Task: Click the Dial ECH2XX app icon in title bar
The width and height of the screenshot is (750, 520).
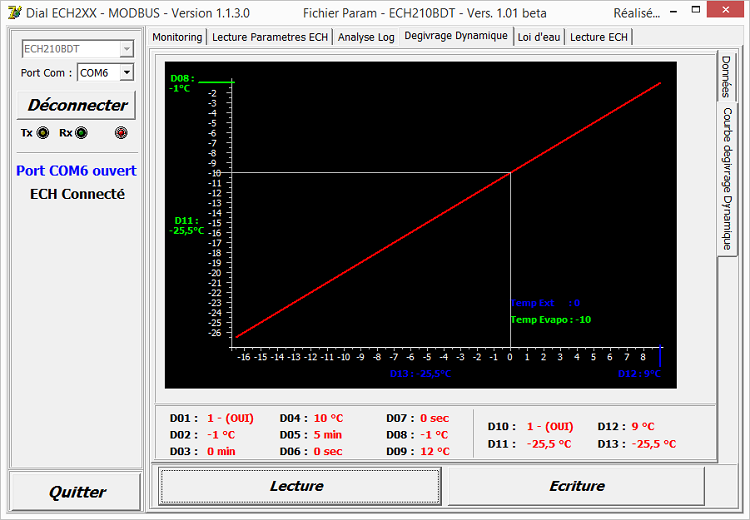Action: click(x=13, y=13)
